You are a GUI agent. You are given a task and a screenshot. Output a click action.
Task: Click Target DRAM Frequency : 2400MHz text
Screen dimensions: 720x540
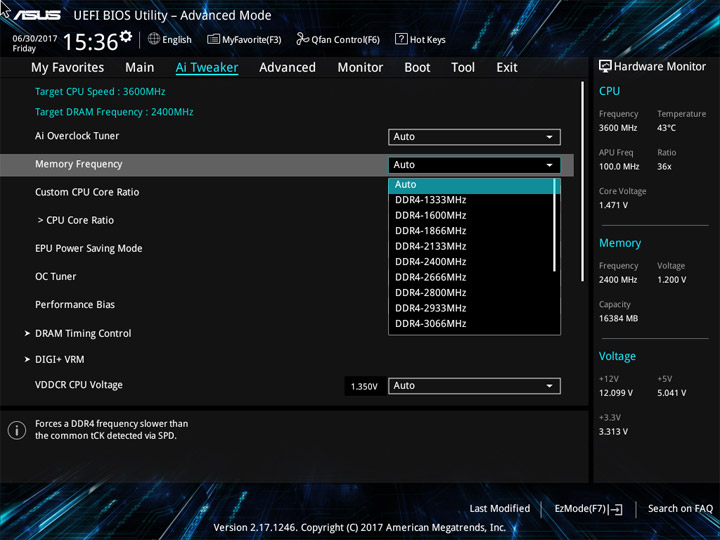[x=114, y=112]
